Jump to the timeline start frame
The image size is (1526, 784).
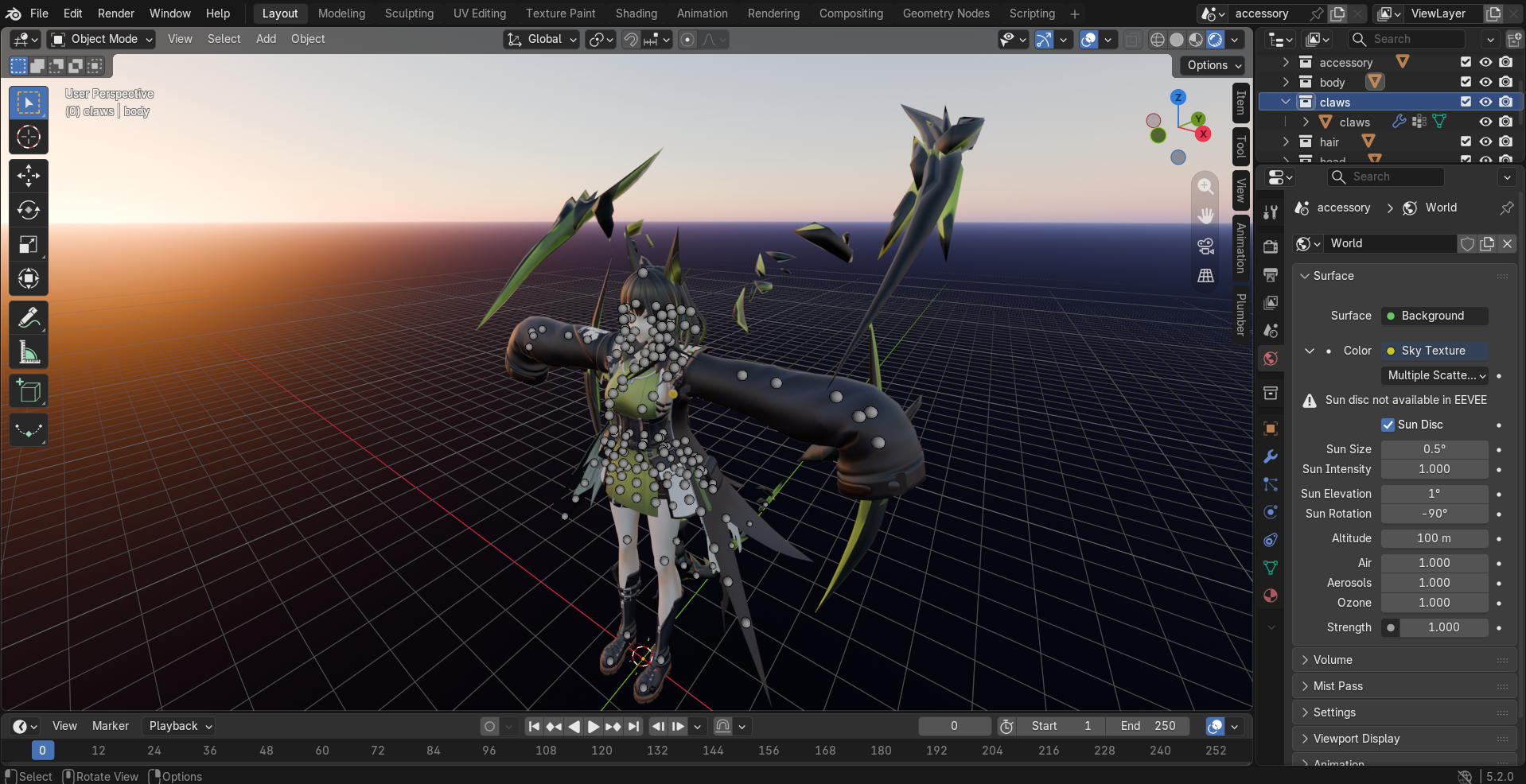[x=534, y=726]
